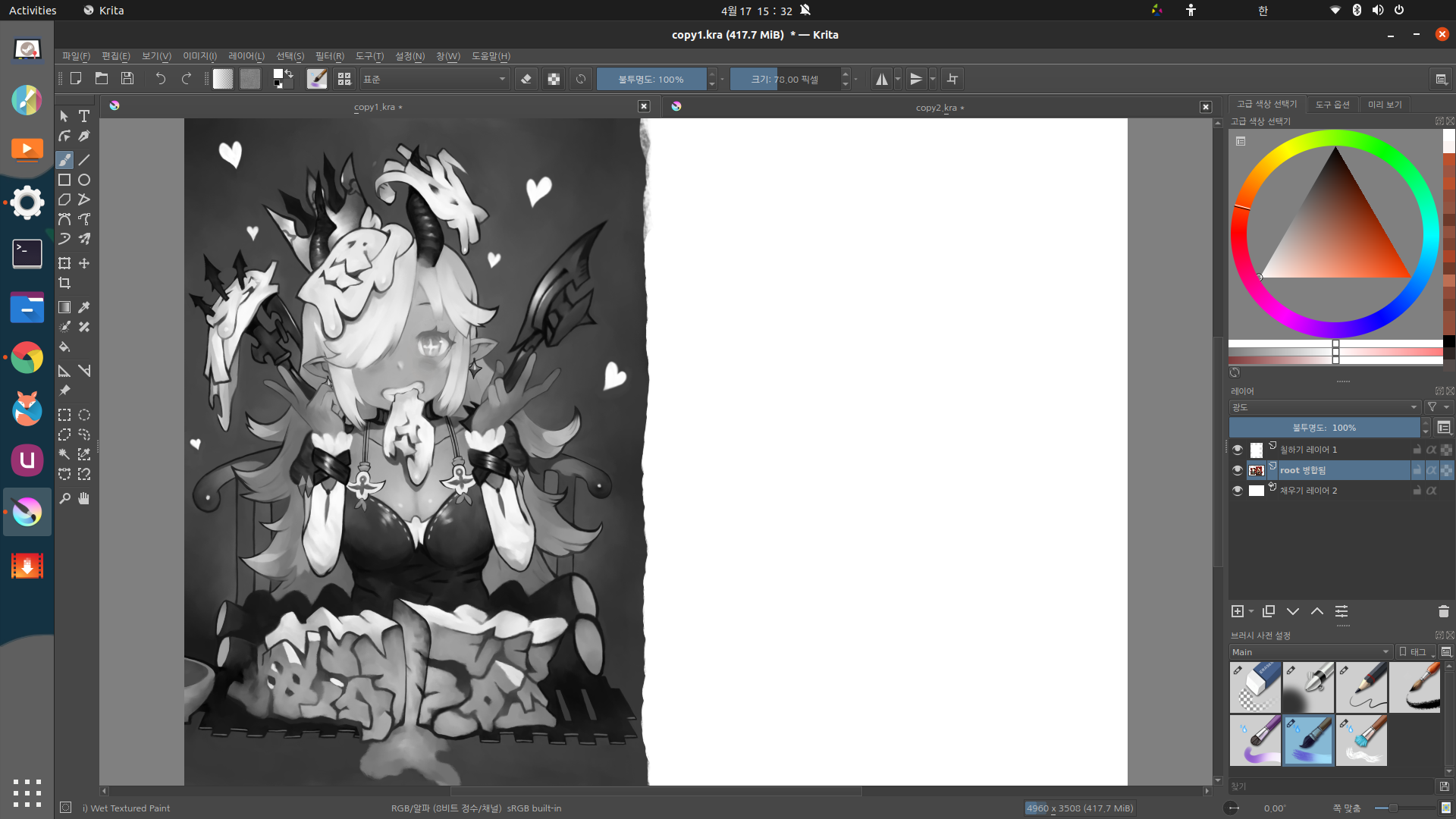Click the Activities button

pos(33,11)
